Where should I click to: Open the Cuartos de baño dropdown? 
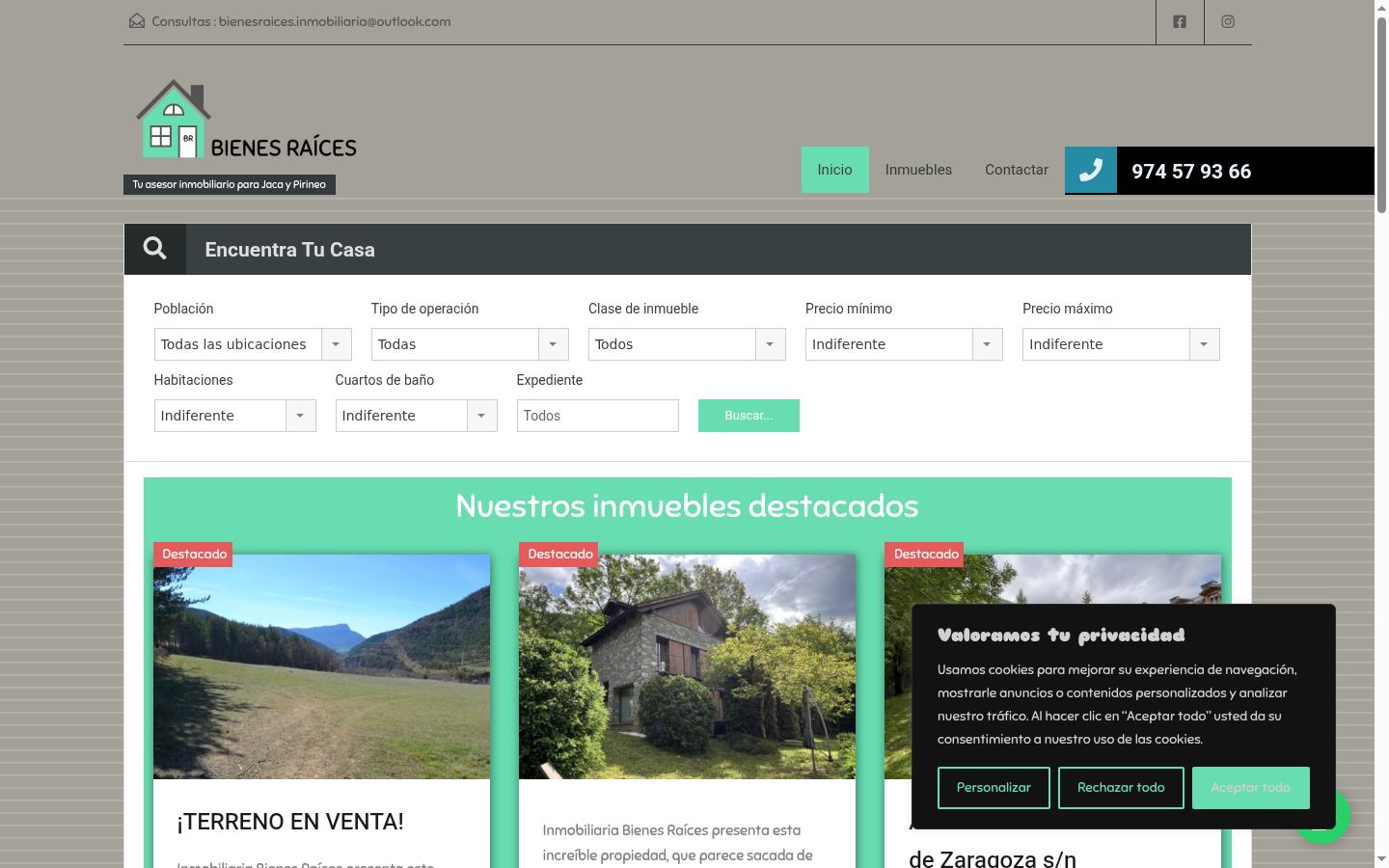point(417,416)
